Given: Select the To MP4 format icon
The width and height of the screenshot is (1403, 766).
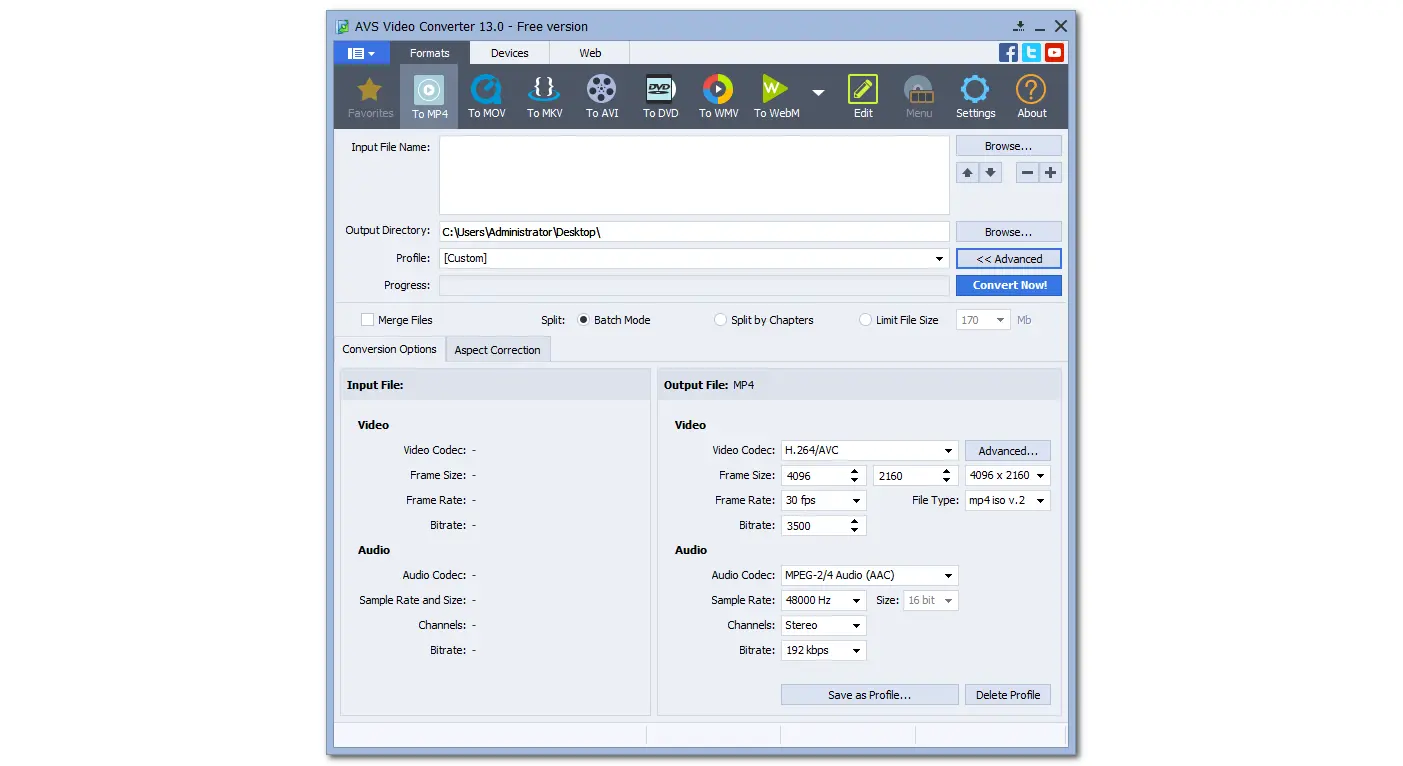Looking at the screenshot, I should (429, 97).
